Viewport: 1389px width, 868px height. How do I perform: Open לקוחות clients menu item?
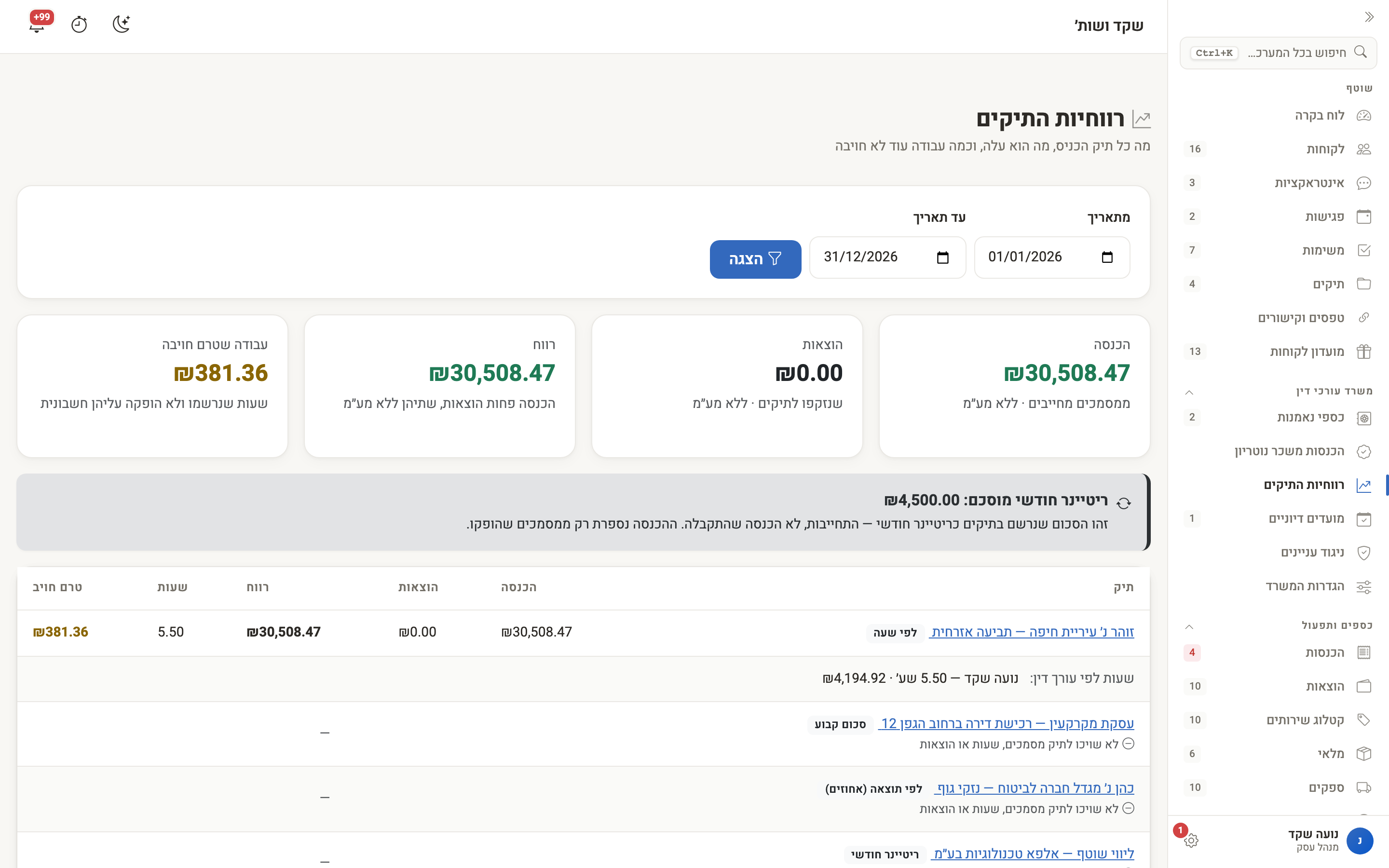click(x=1278, y=149)
